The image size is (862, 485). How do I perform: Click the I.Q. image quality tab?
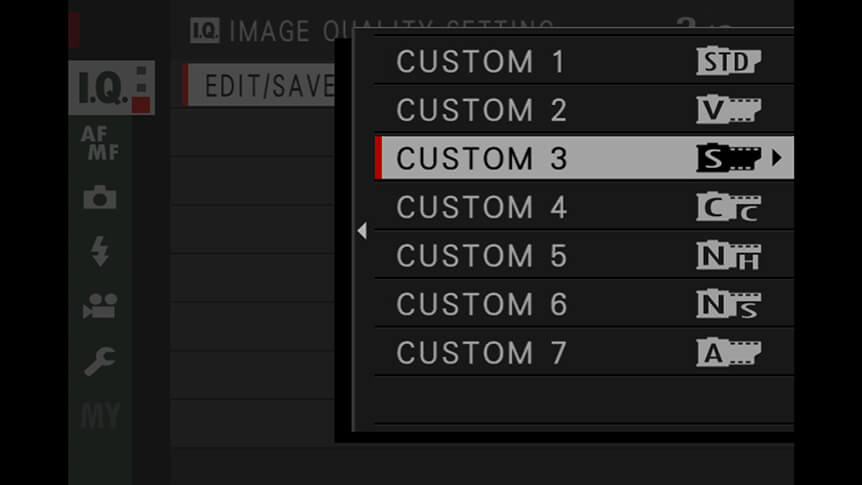[112, 88]
